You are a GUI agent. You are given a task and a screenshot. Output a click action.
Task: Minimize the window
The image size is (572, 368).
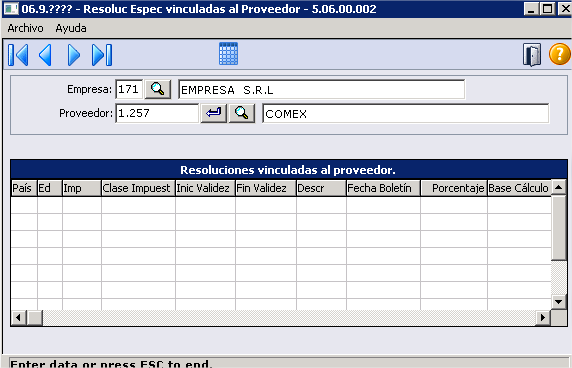point(531,9)
